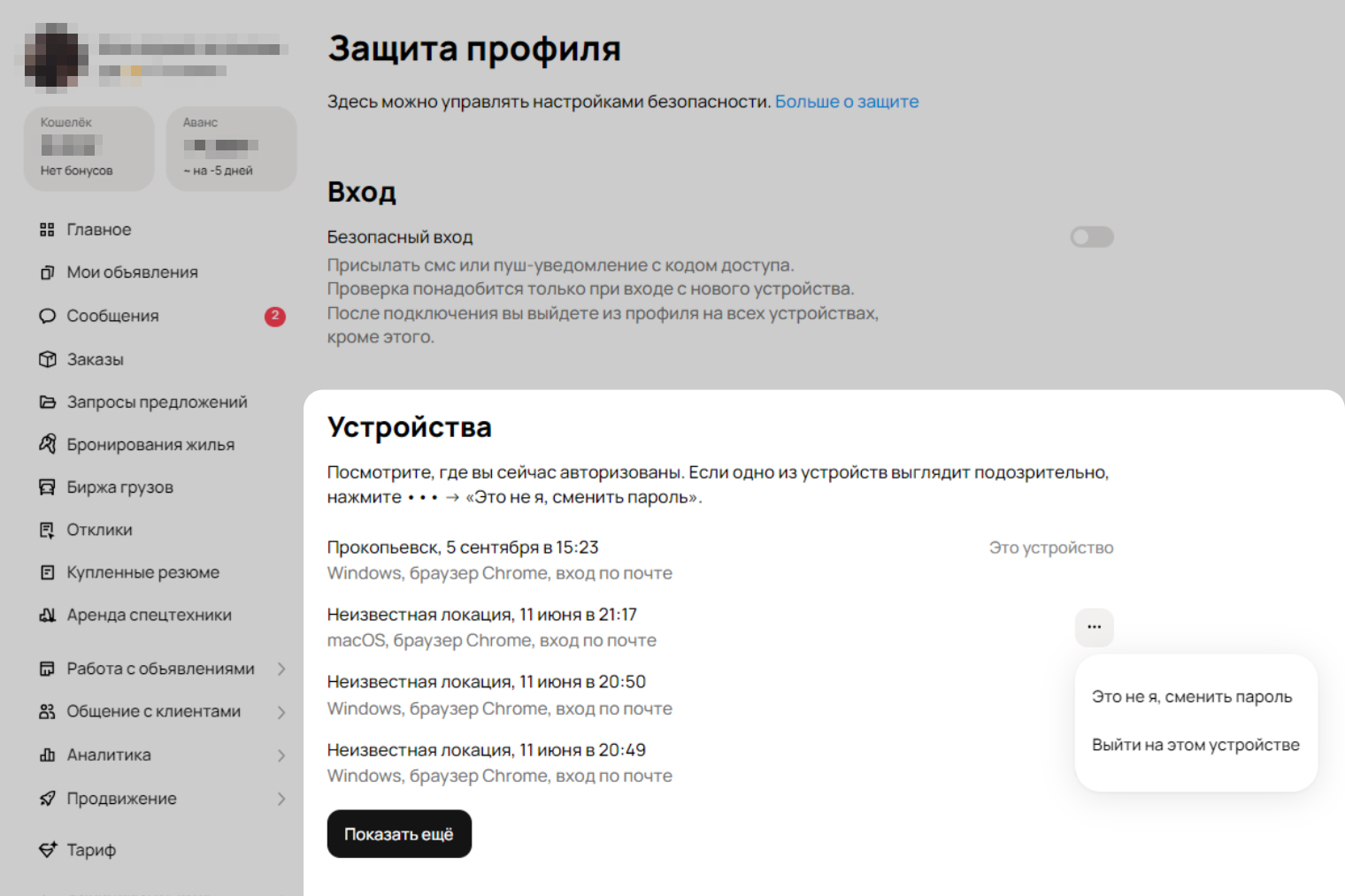
Task: Expand the Работа с объявлениями chevron
Action: (x=281, y=669)
